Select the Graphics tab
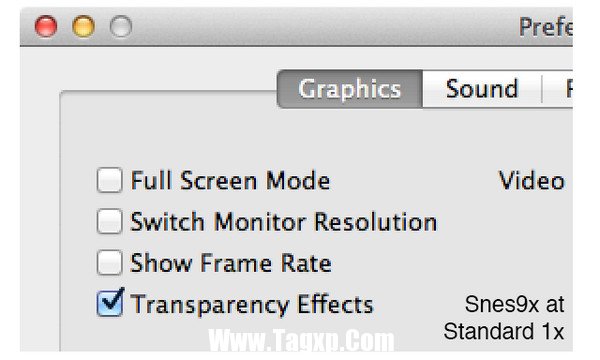Image resolution: width=600 pixels, height=360 pixels. [350, 89]
